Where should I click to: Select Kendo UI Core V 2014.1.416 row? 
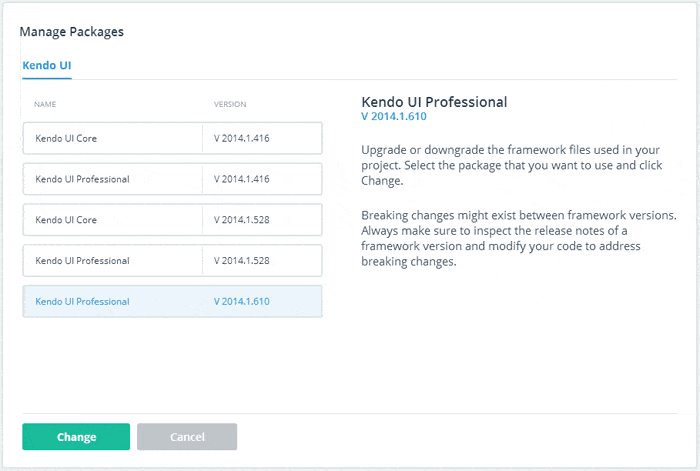point(172,138)
